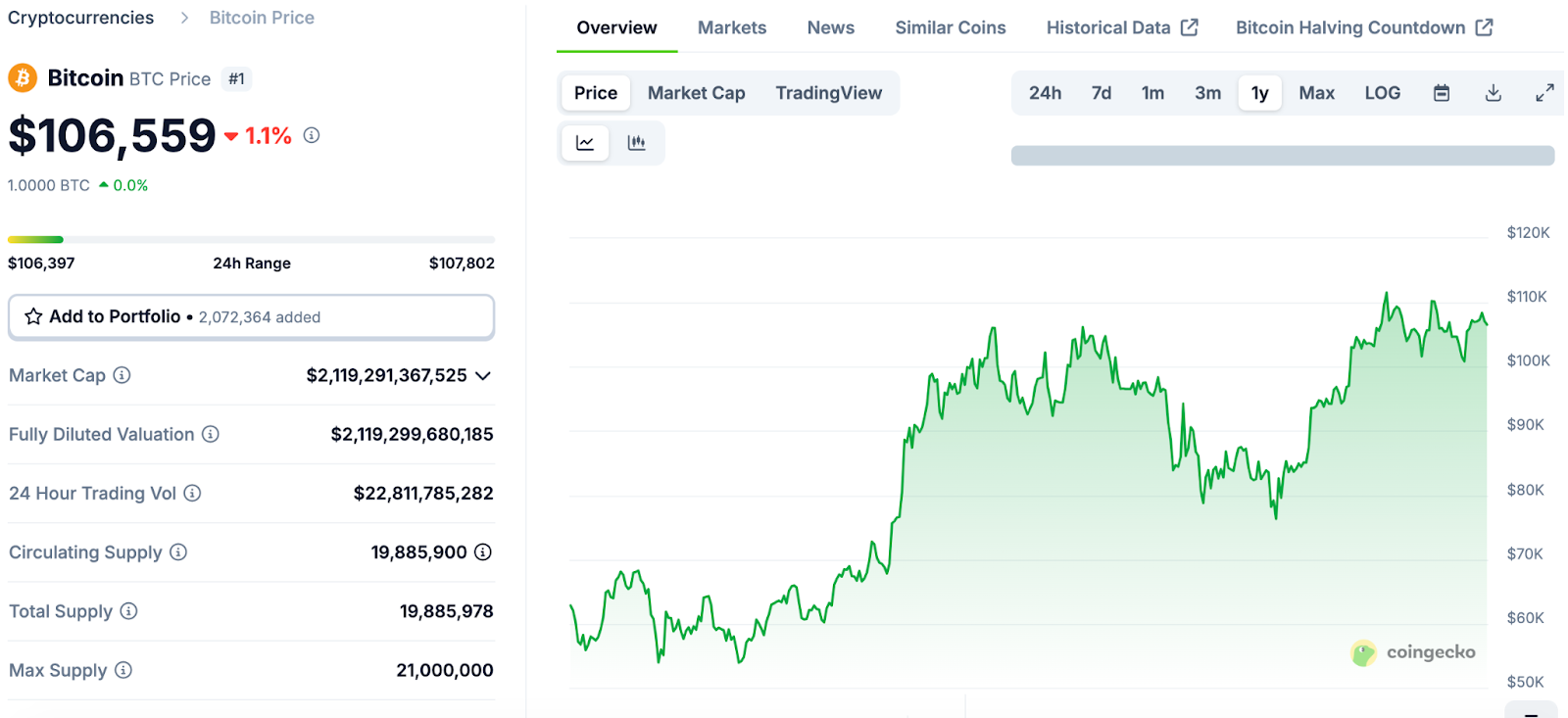Click the $120K axis label
The height and width of the screenshot is (718, 1568).
(1529, 232)
